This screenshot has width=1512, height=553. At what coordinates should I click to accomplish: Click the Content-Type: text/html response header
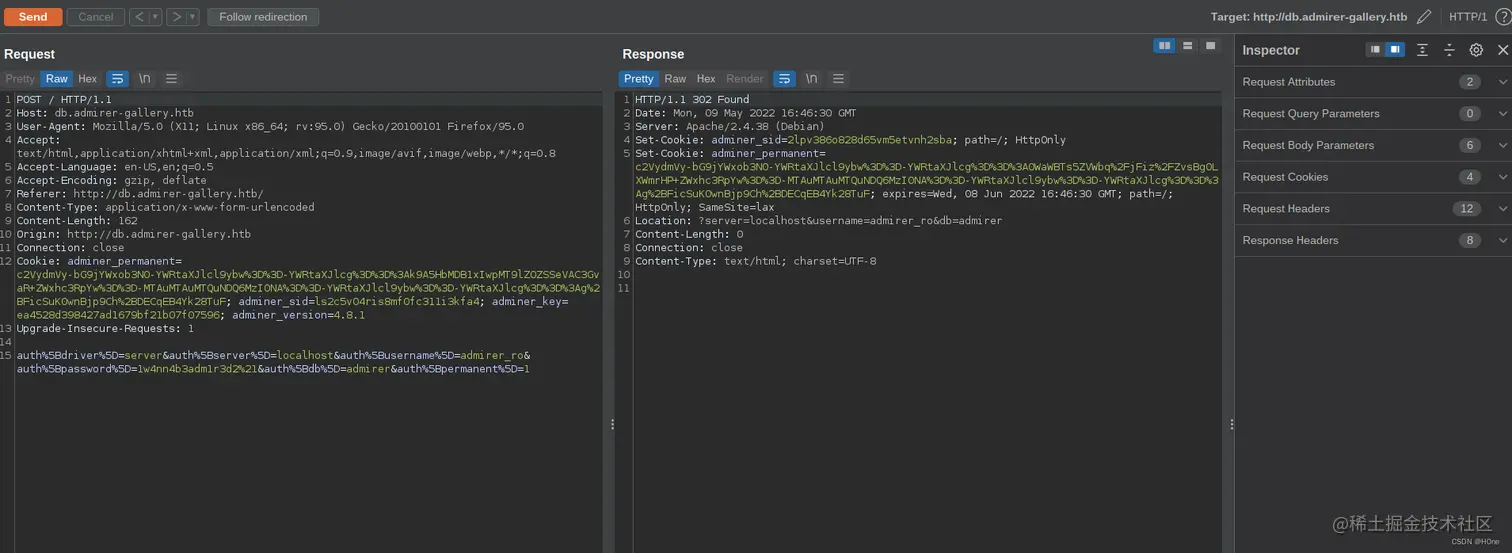[755, 261]
